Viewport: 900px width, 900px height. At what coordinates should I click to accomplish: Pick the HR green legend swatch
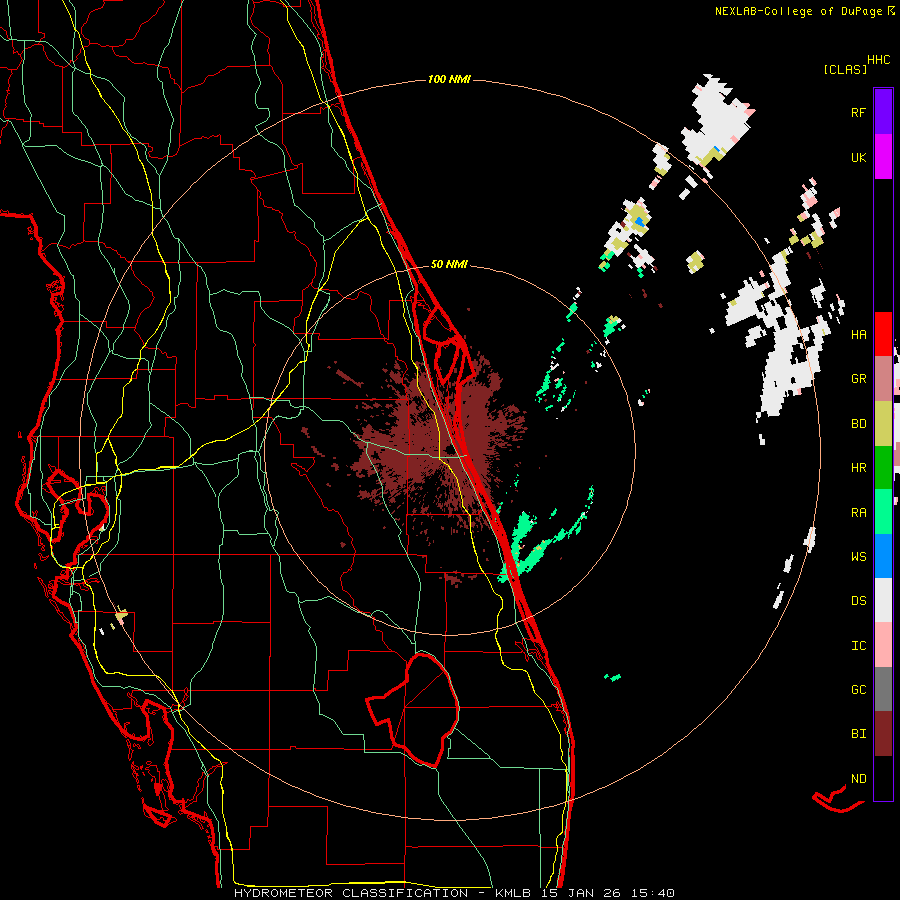click(883, 467)
